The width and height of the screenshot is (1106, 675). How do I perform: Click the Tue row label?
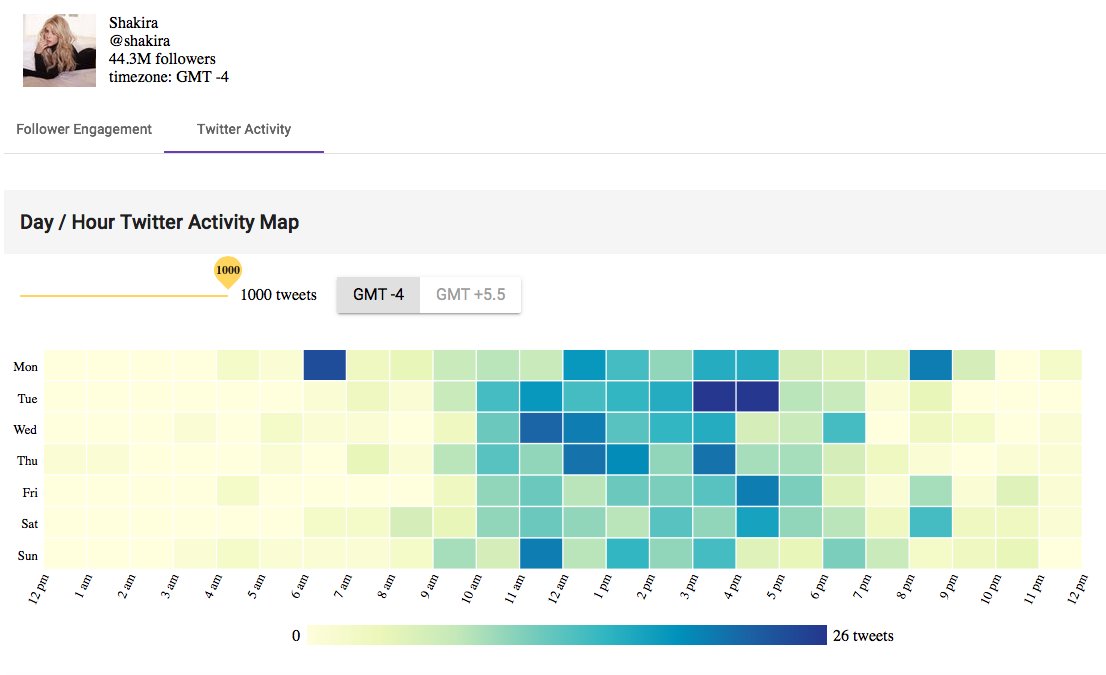point(27,399)
